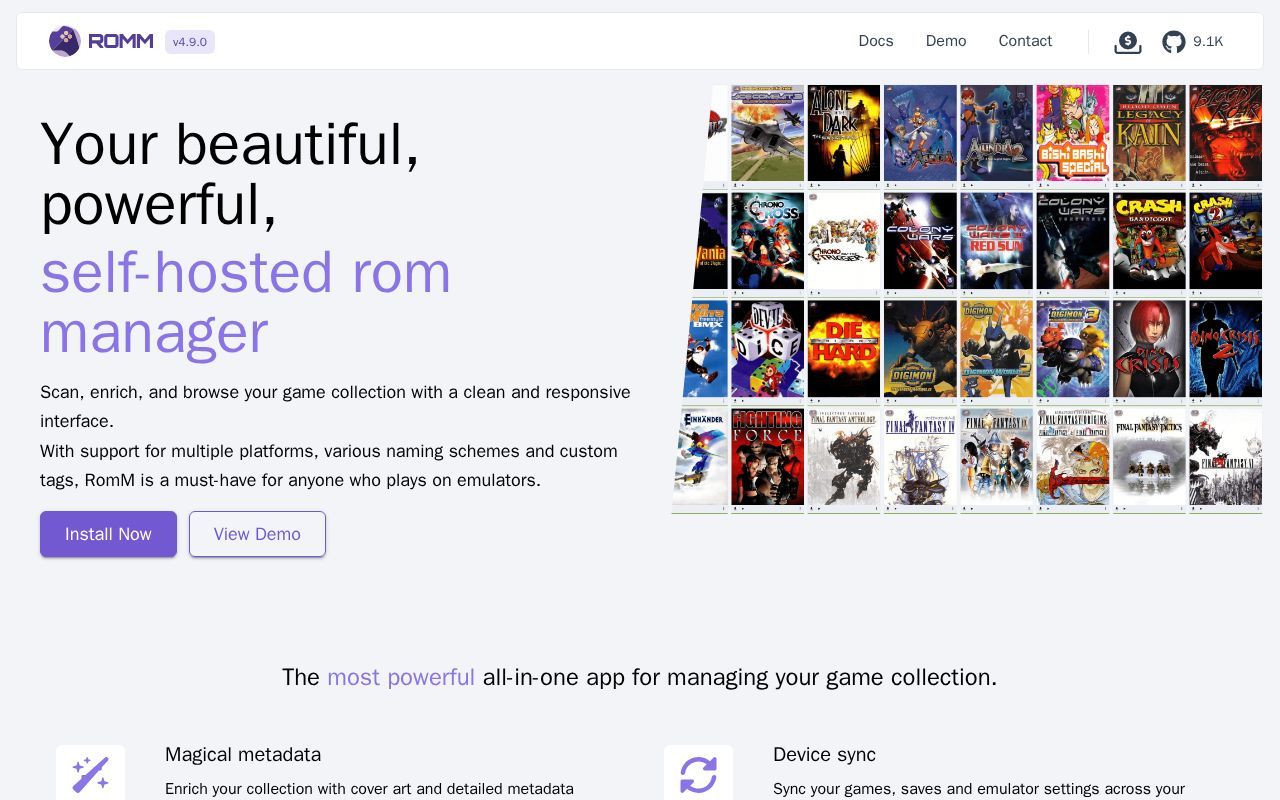Select the Digimon World 3 cover

(x=1073, y=349)
